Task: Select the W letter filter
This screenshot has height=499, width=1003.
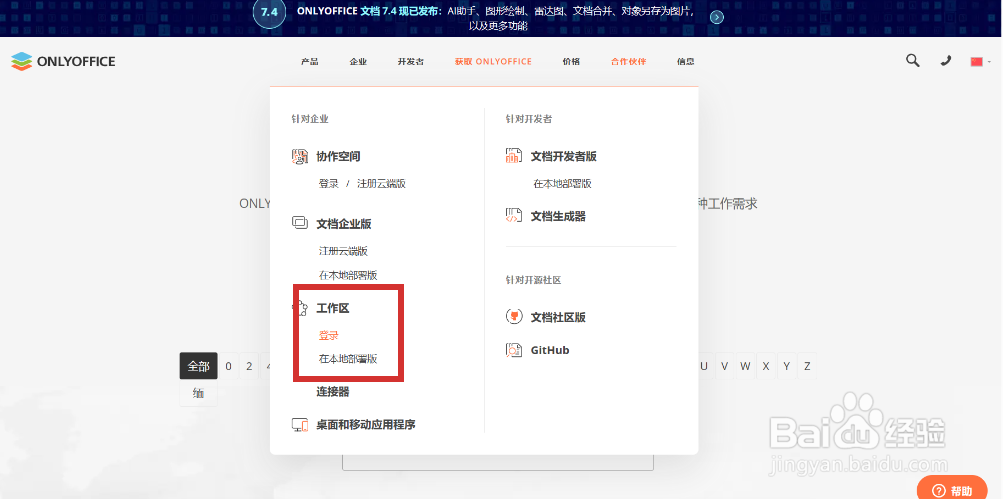Action: 745,366
